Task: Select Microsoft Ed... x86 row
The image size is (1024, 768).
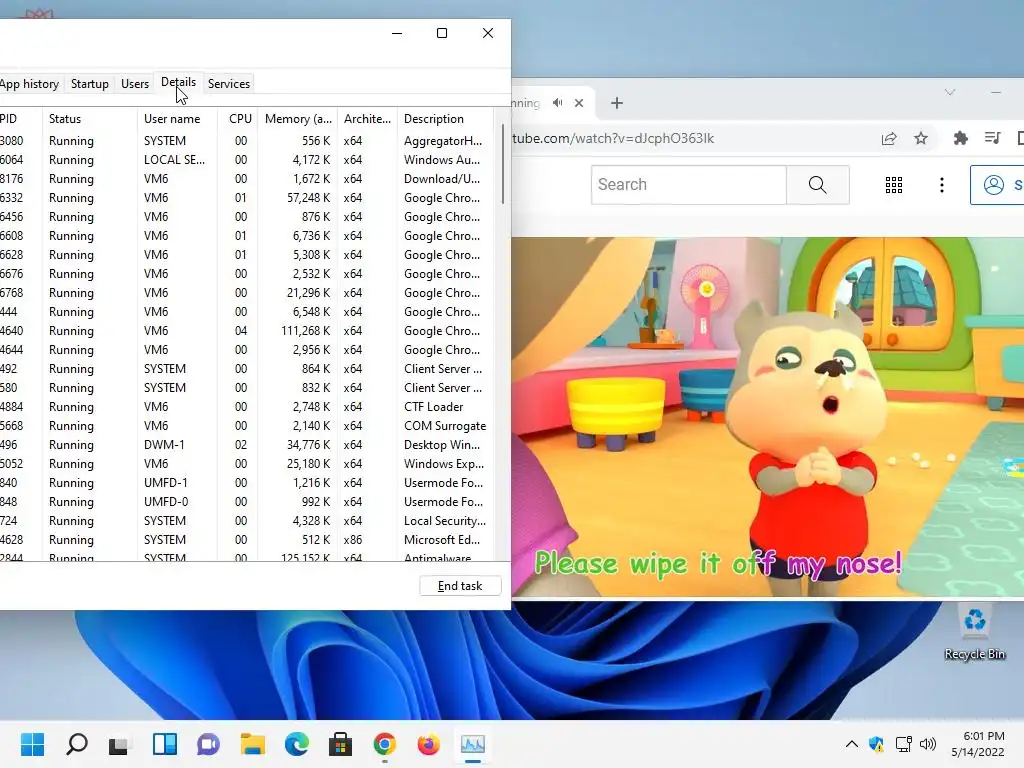Action: click(247, 539)
